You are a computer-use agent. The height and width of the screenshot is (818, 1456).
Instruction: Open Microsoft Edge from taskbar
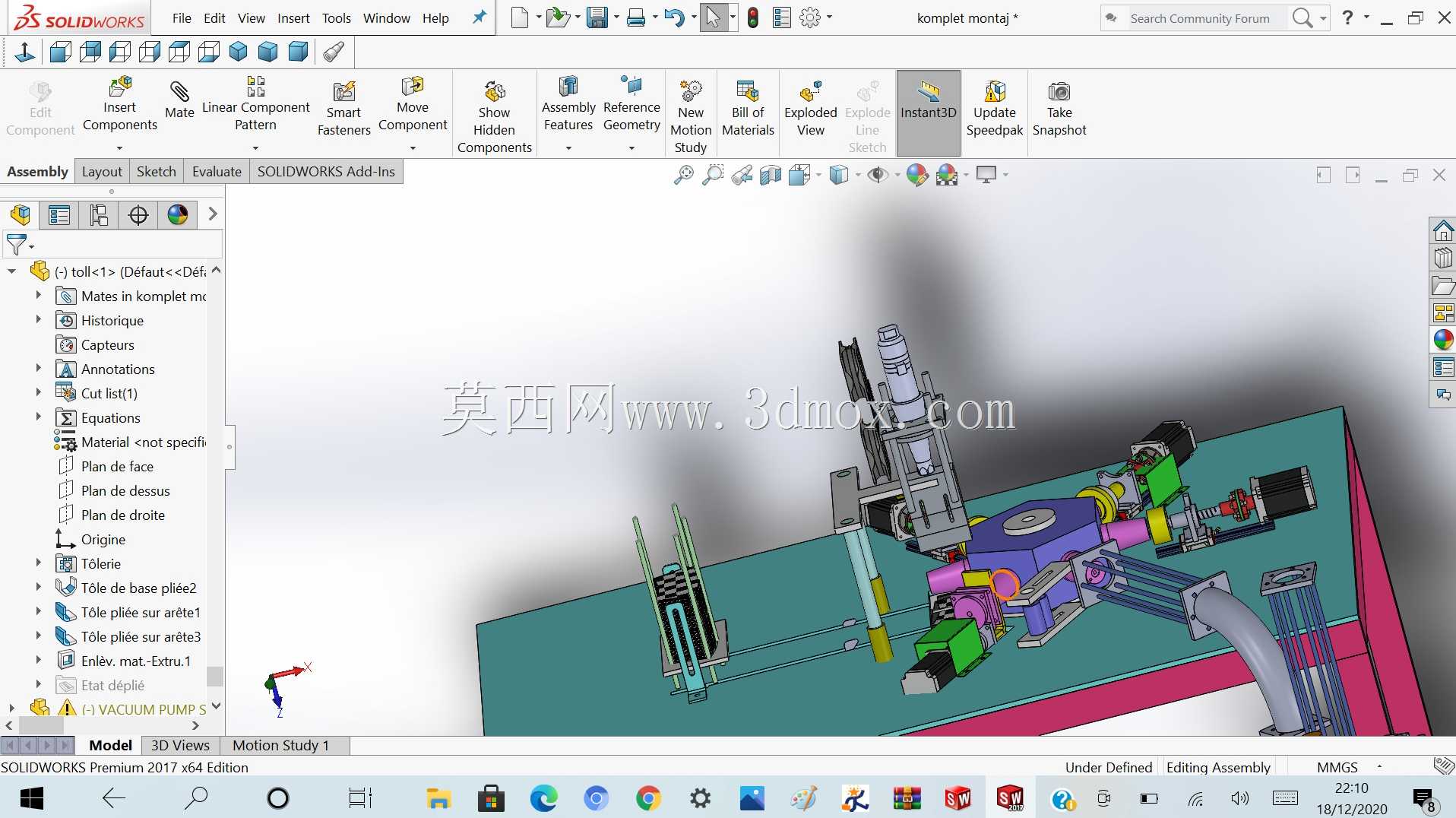click(x=544, y=798)
